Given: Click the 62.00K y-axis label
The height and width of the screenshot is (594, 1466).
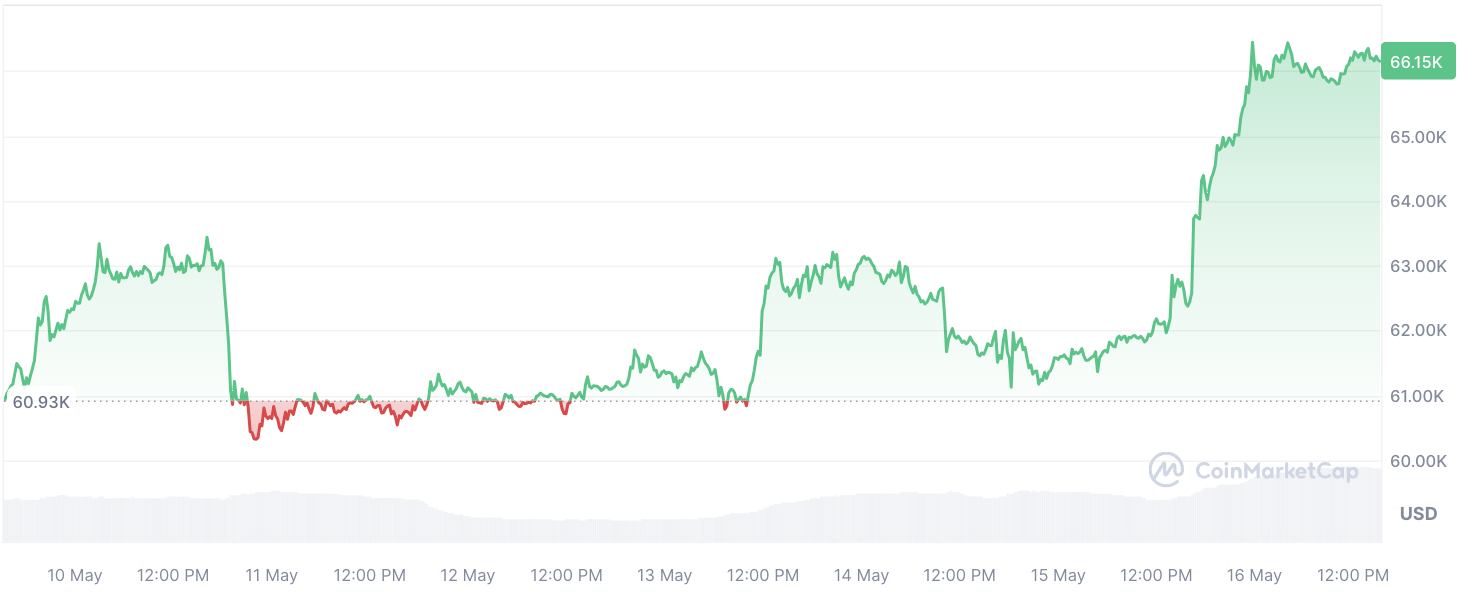Looking at the screenshot, I should pyautogui.click(x=1418, y=330).
